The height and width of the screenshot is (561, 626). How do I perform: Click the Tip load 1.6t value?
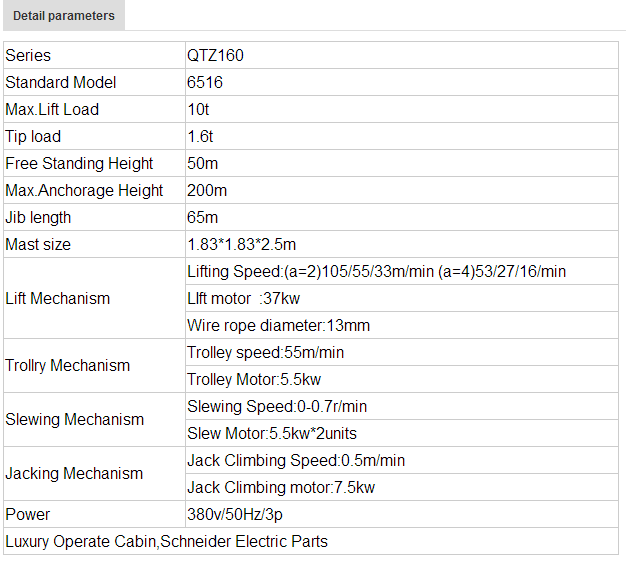coord(199,136)
